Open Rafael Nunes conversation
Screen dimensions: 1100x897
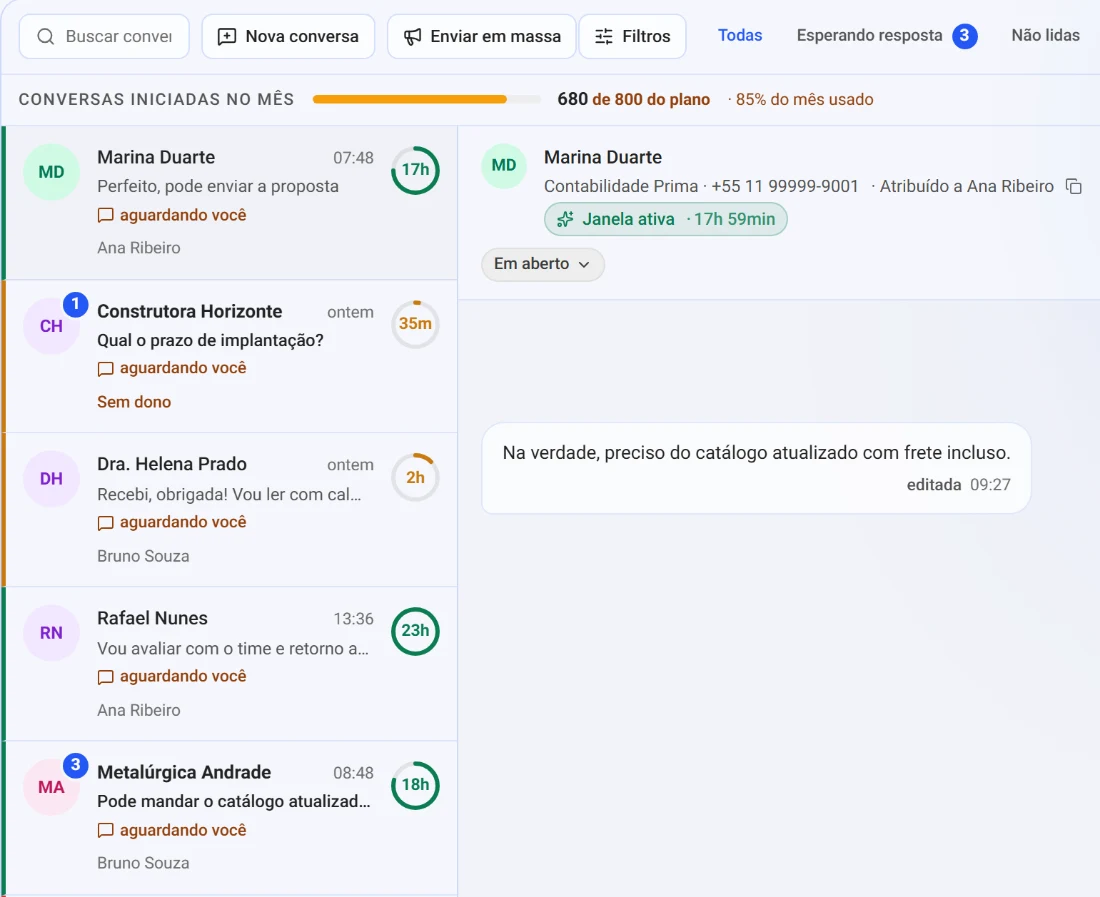pyautogui.click(x=231, y=664)
